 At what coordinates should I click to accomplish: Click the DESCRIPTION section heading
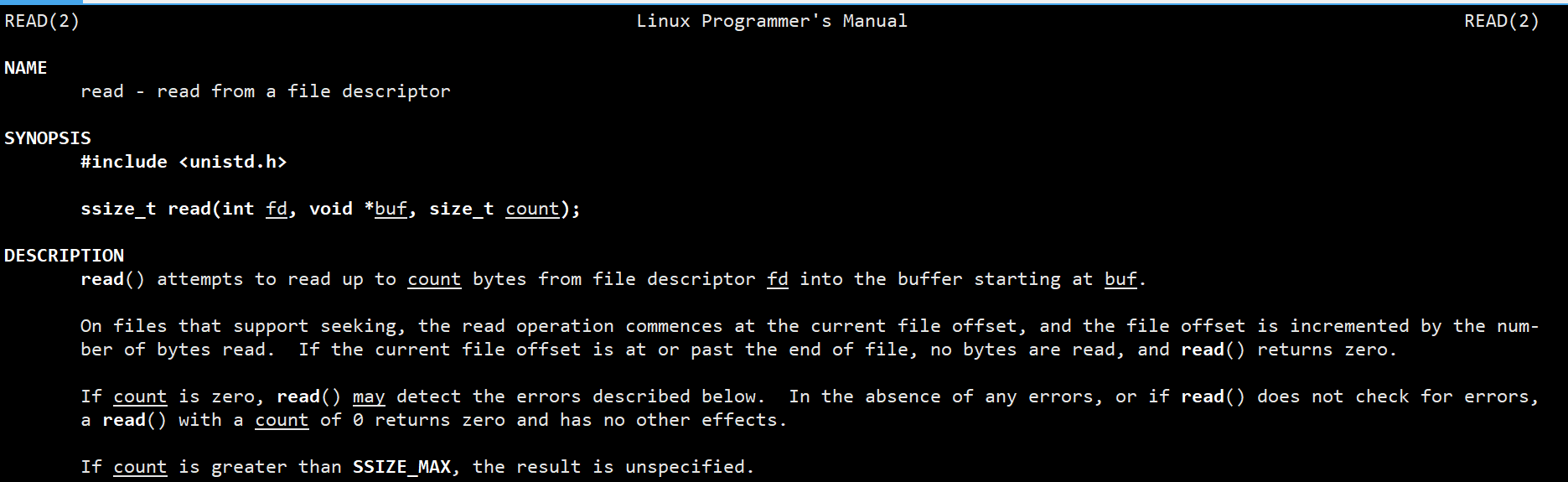(x=64, y=256)
